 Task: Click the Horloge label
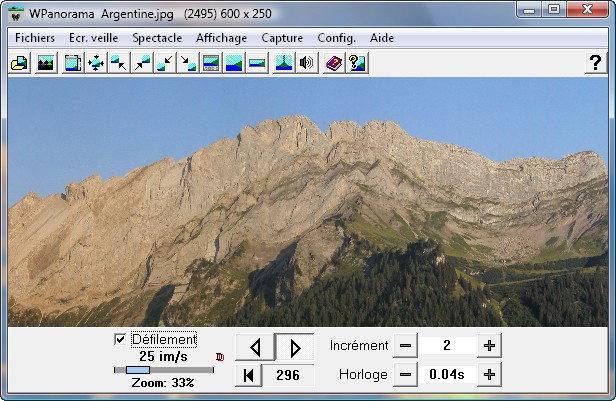click(x=363, y=375)
